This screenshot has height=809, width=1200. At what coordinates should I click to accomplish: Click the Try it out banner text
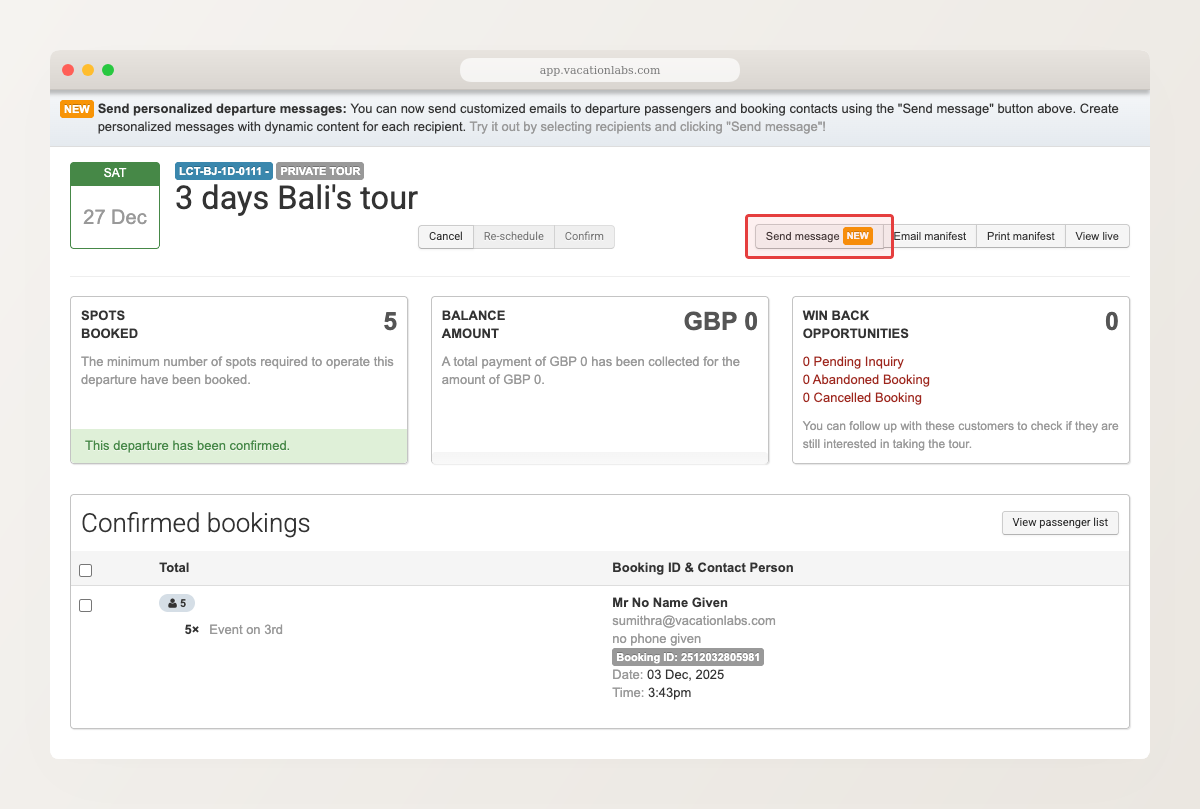[647, 127]
